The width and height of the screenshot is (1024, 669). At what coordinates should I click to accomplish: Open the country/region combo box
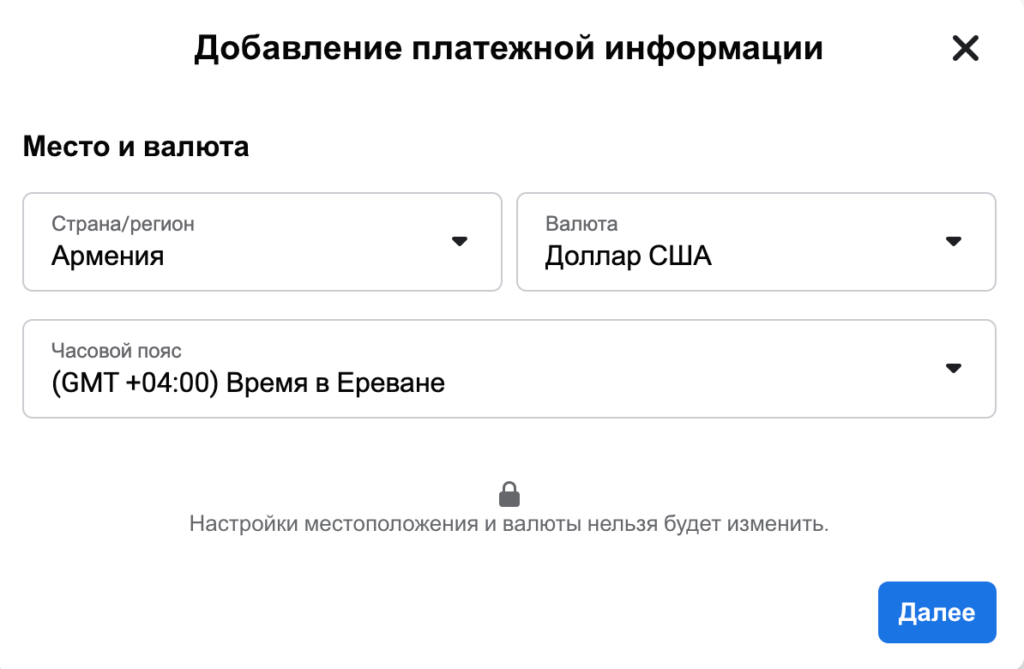coord(262,242)
